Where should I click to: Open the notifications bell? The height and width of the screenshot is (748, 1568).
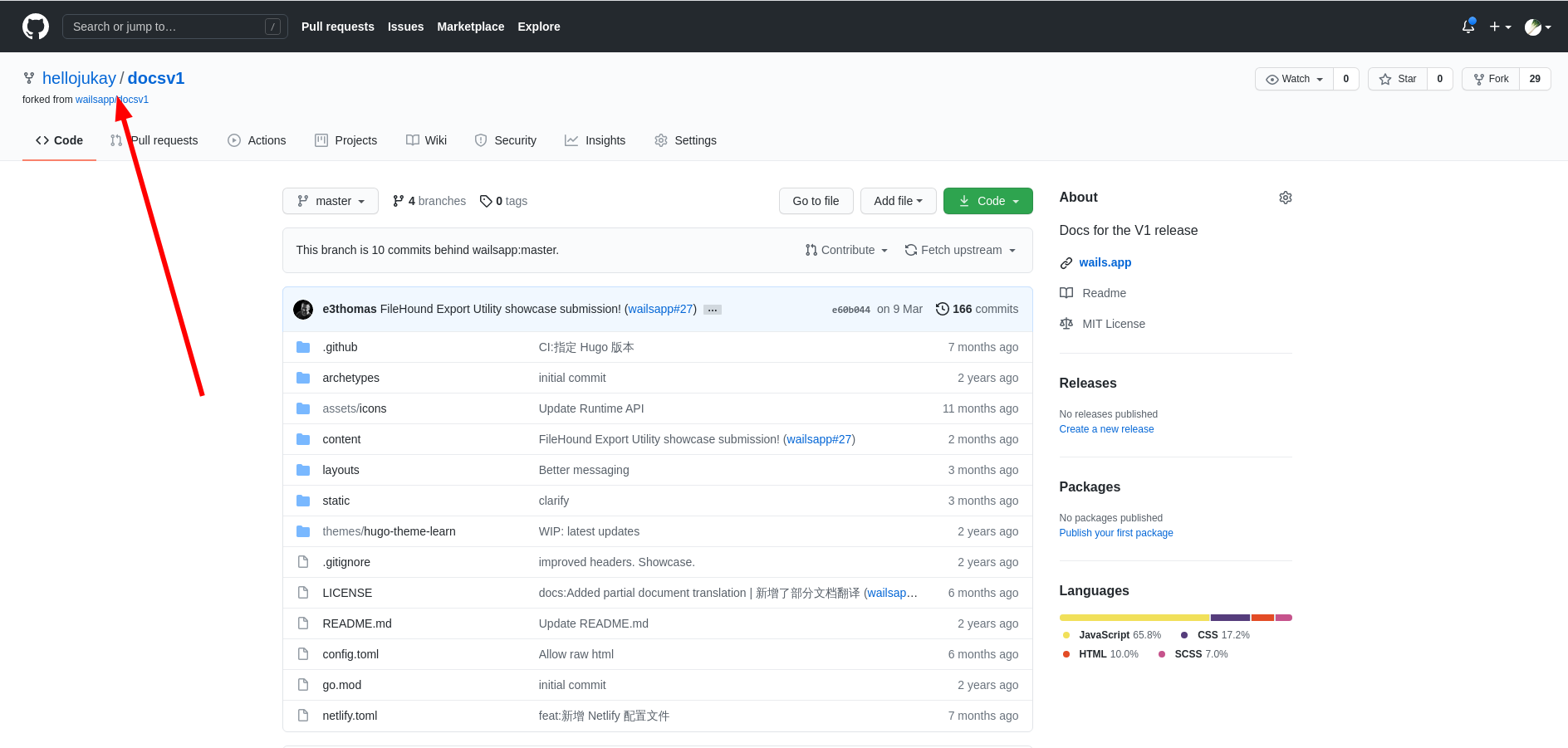click(x=1468, y=27)
